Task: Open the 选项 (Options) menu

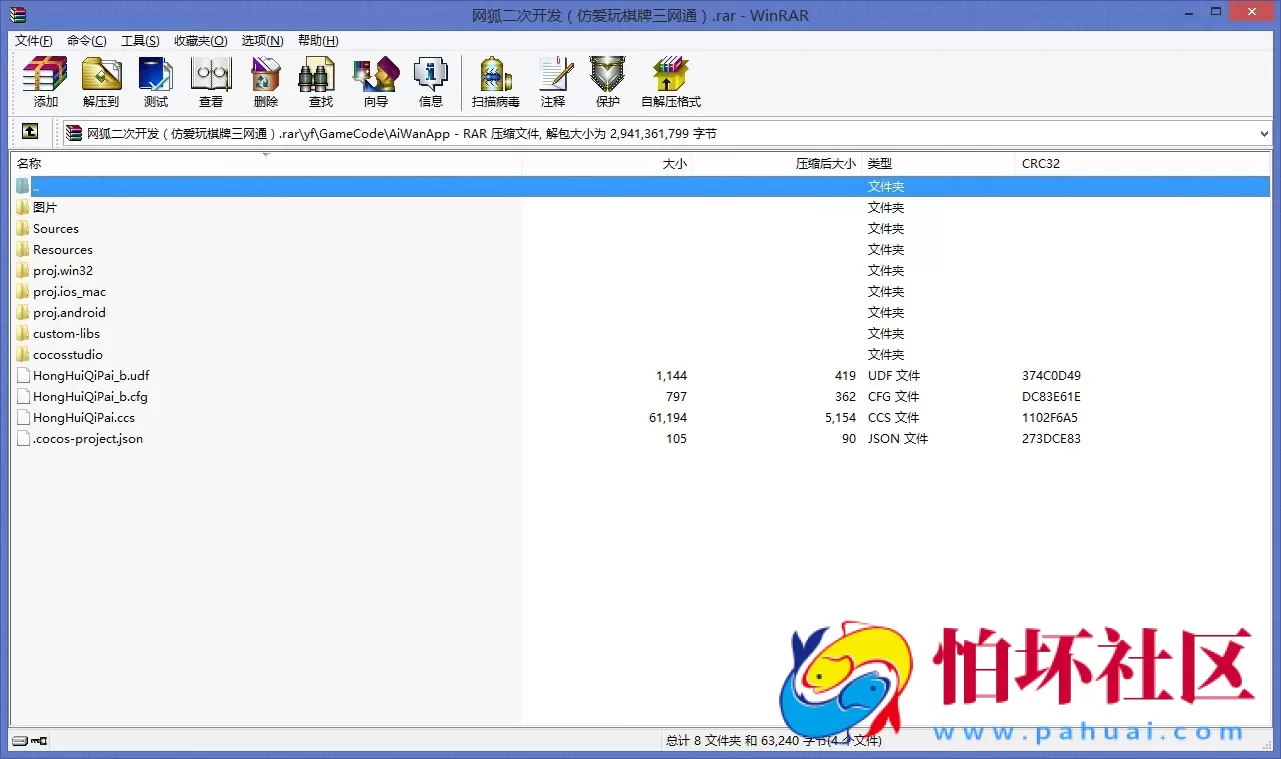Action: coord(261,40)
